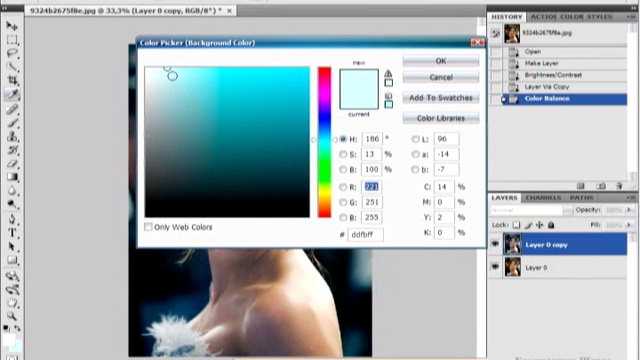Toggle lock transparent pixels
This screenshot has height=360, width=640.
point(516,225)
